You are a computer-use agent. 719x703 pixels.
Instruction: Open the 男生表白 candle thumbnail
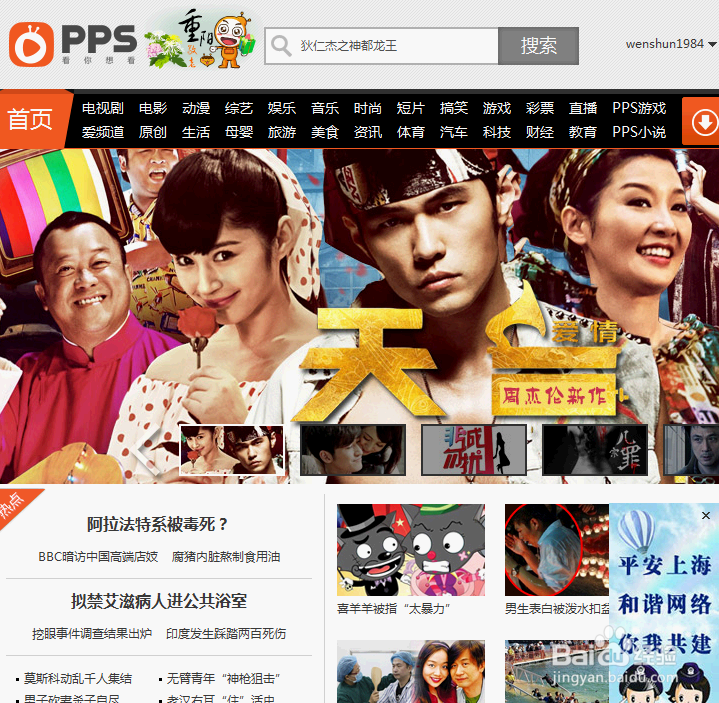point(557,550)
